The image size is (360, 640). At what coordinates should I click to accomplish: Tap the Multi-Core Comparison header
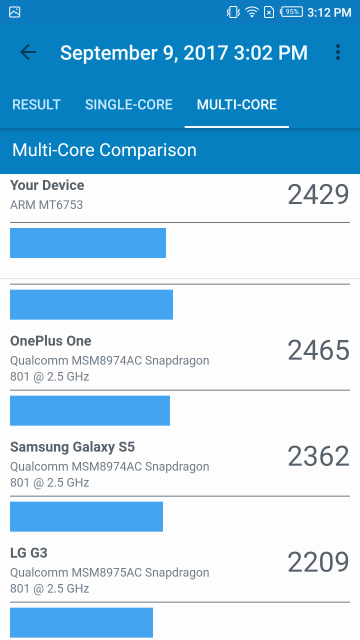104,150
